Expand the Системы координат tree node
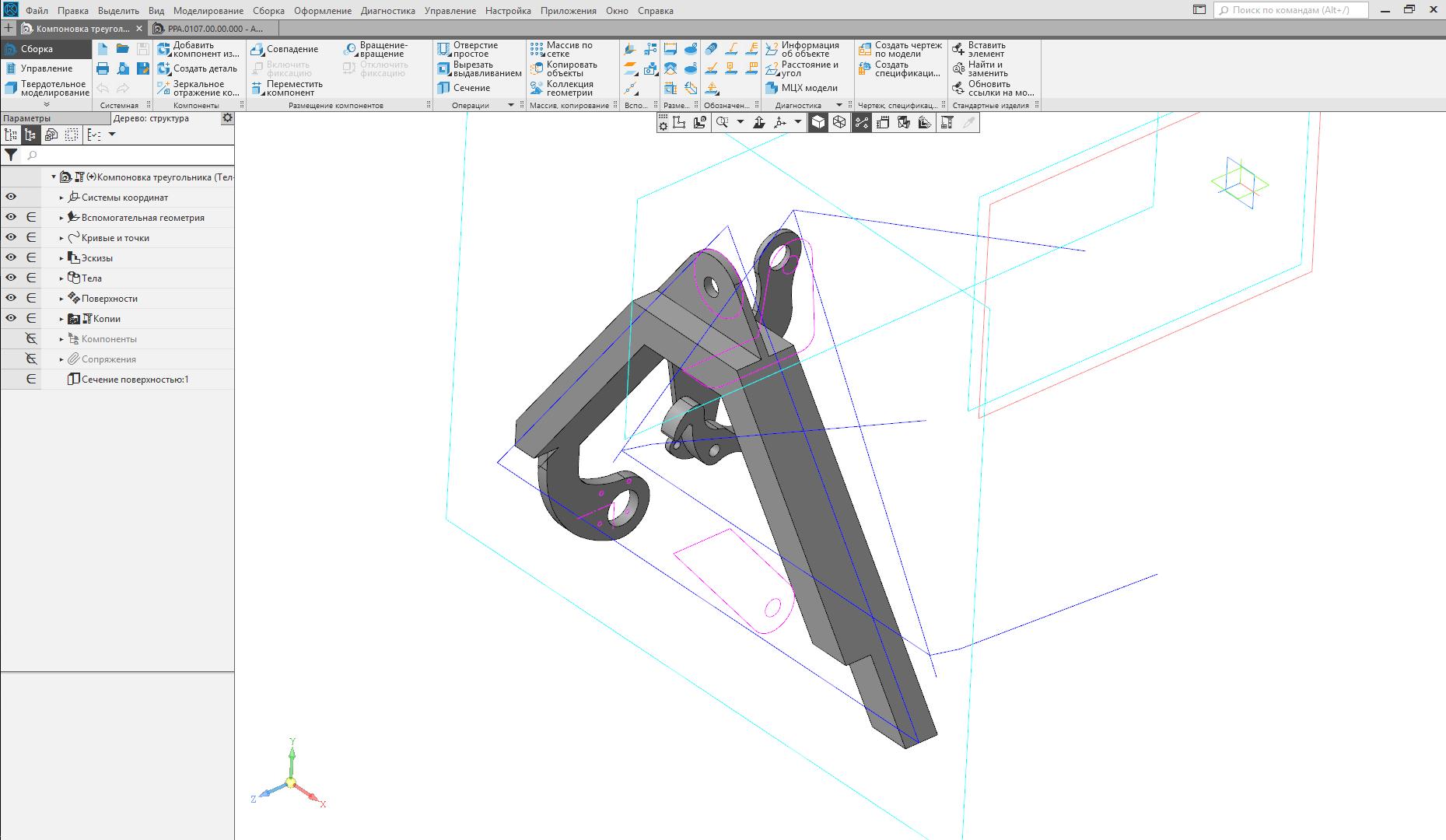This screenshot has height=840, width=1446. point(61,198)
